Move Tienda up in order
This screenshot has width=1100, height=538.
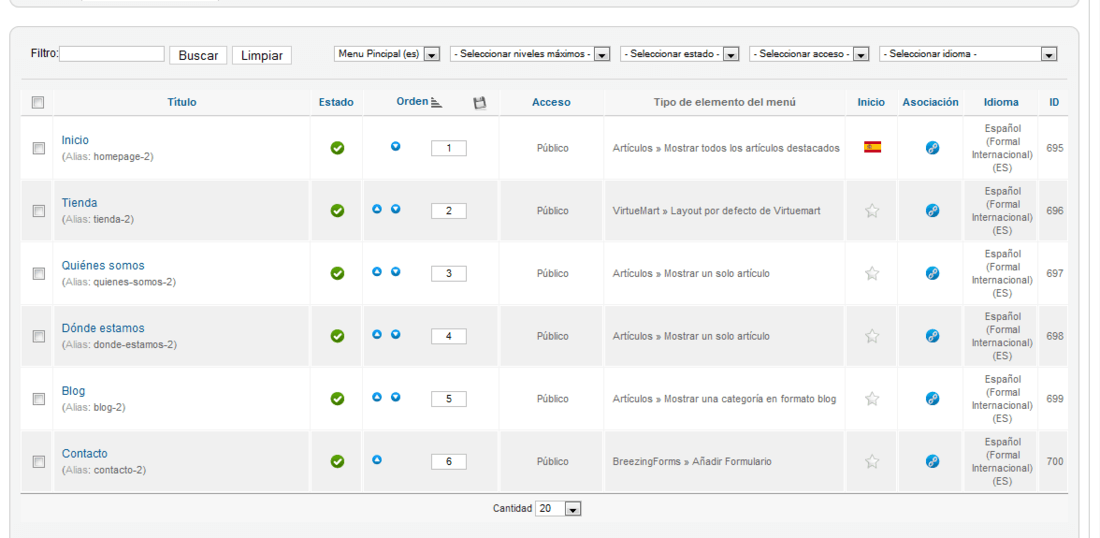(377, 209)
